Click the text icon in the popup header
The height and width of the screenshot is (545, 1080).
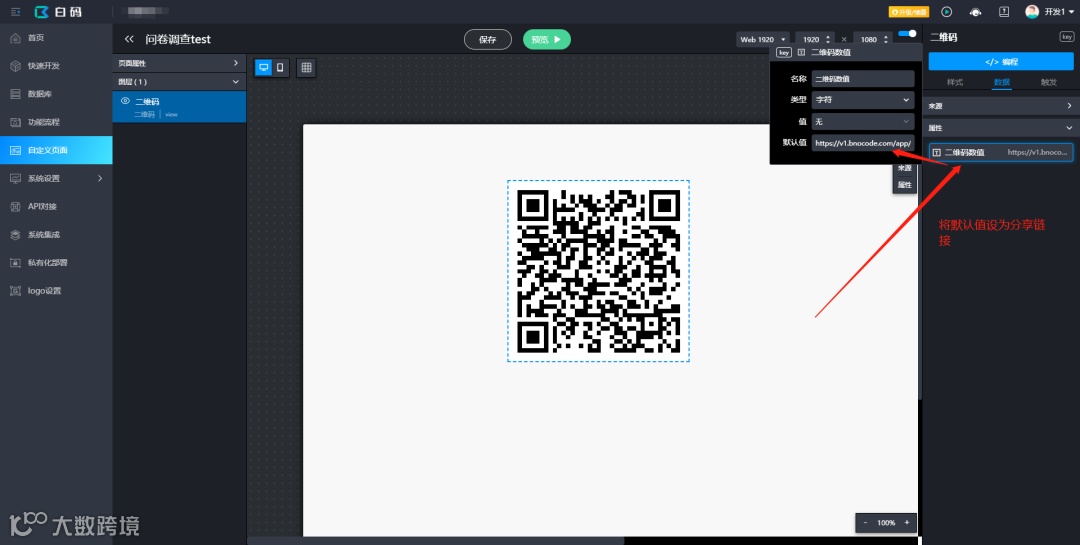click(801, 52)
